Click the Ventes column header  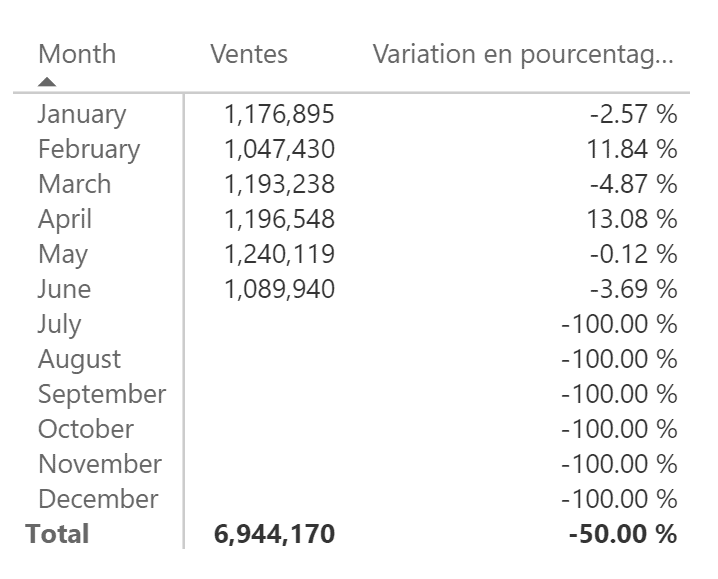pyautogui.click(x=249, y=54)
